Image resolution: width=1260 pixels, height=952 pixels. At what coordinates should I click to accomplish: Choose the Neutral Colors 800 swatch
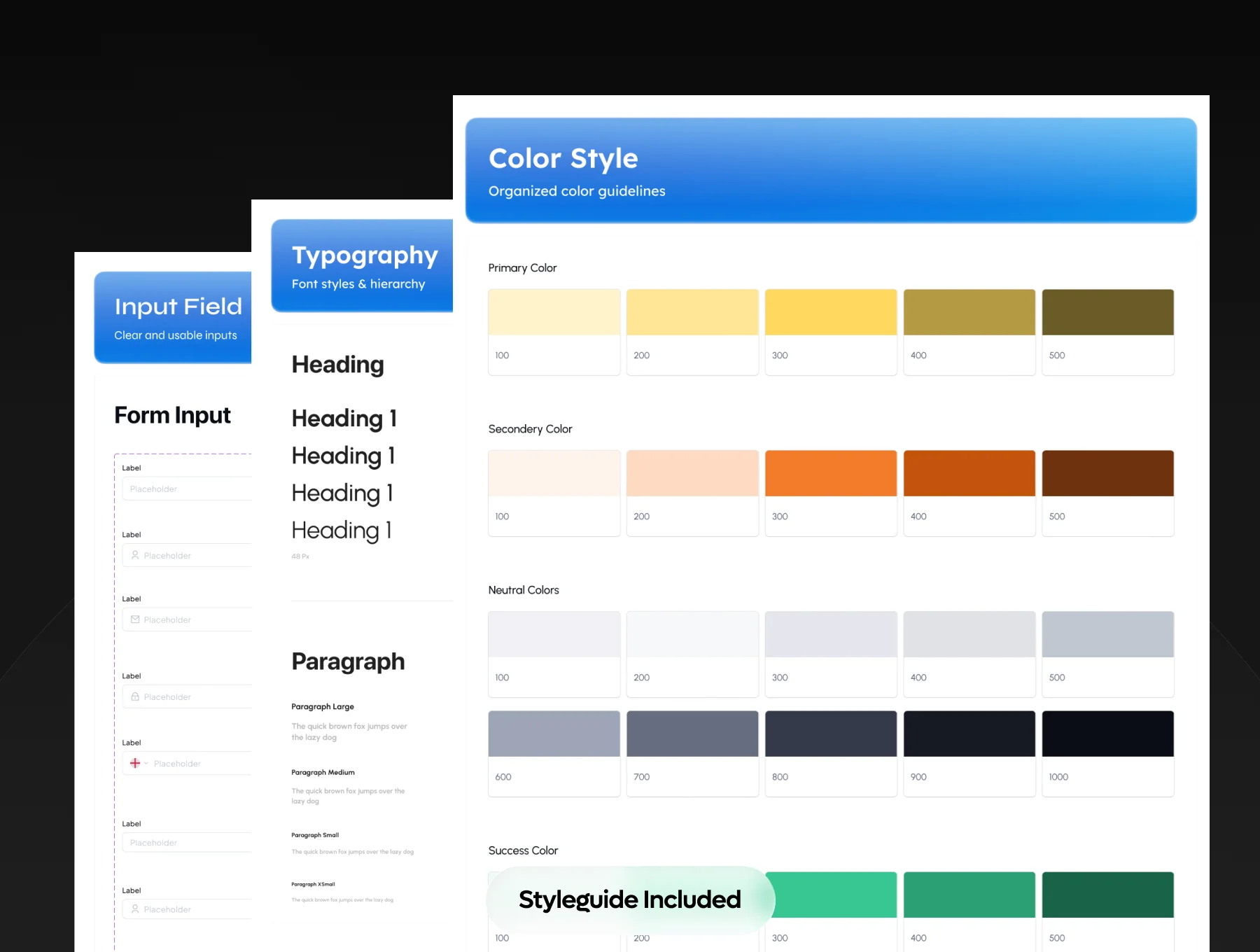[x=831, y=753]
